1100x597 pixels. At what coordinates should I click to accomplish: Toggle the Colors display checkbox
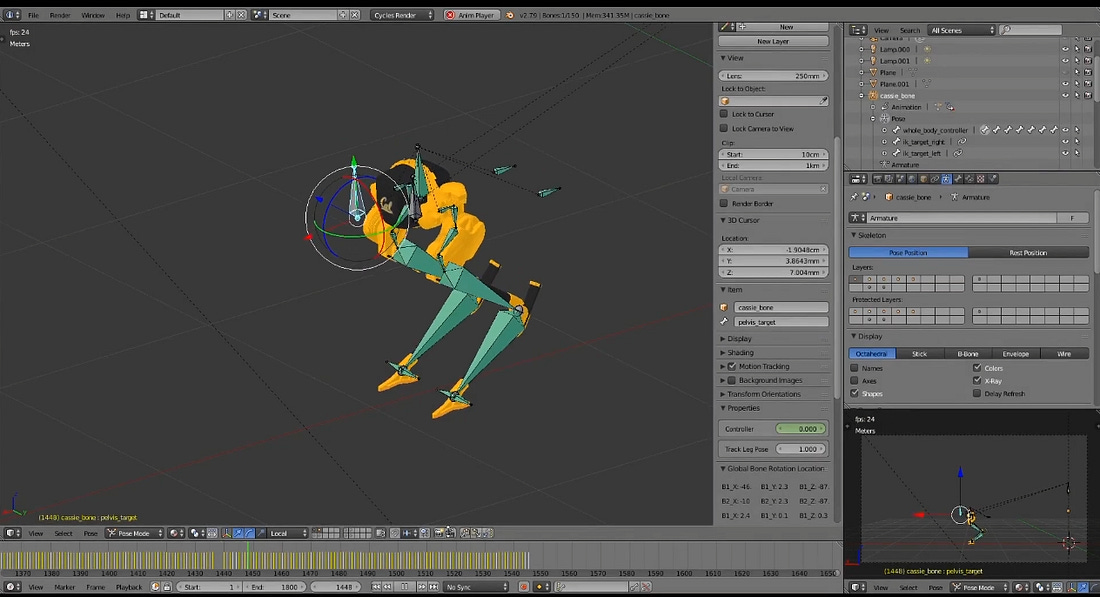click(977, 368)
